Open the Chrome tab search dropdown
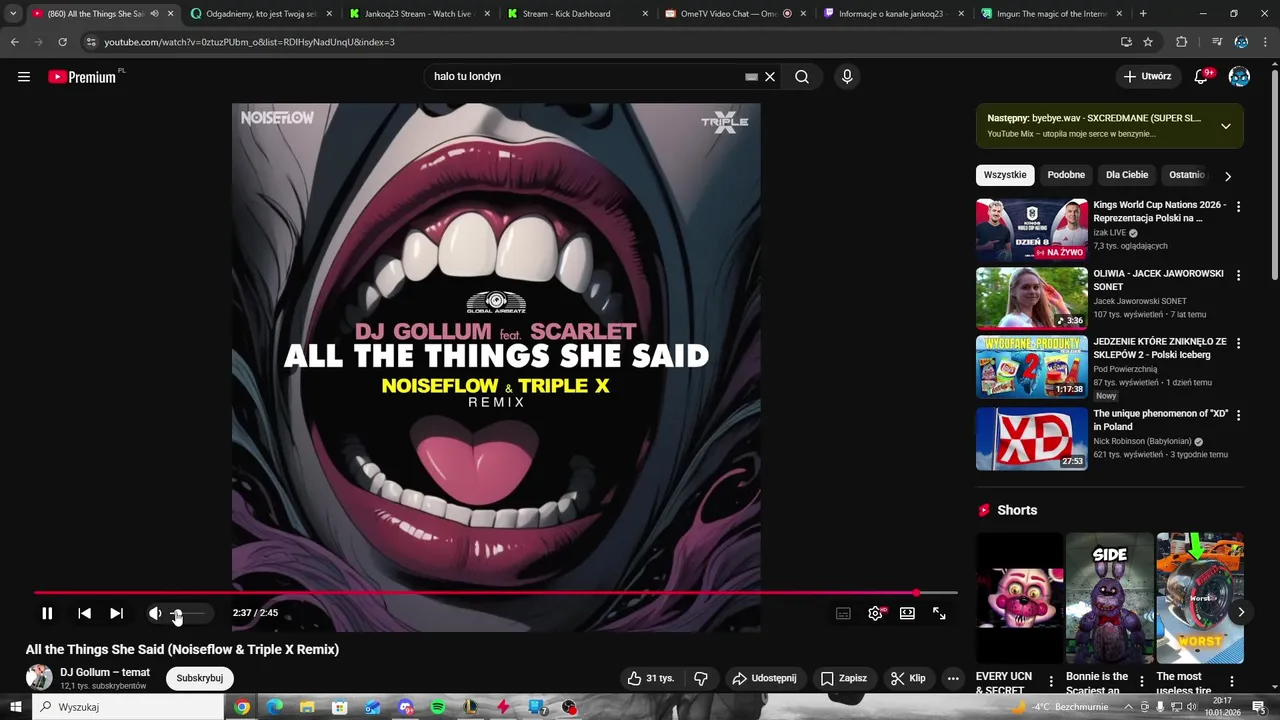This screenshot has width=1280, height=720. [13, 14]
